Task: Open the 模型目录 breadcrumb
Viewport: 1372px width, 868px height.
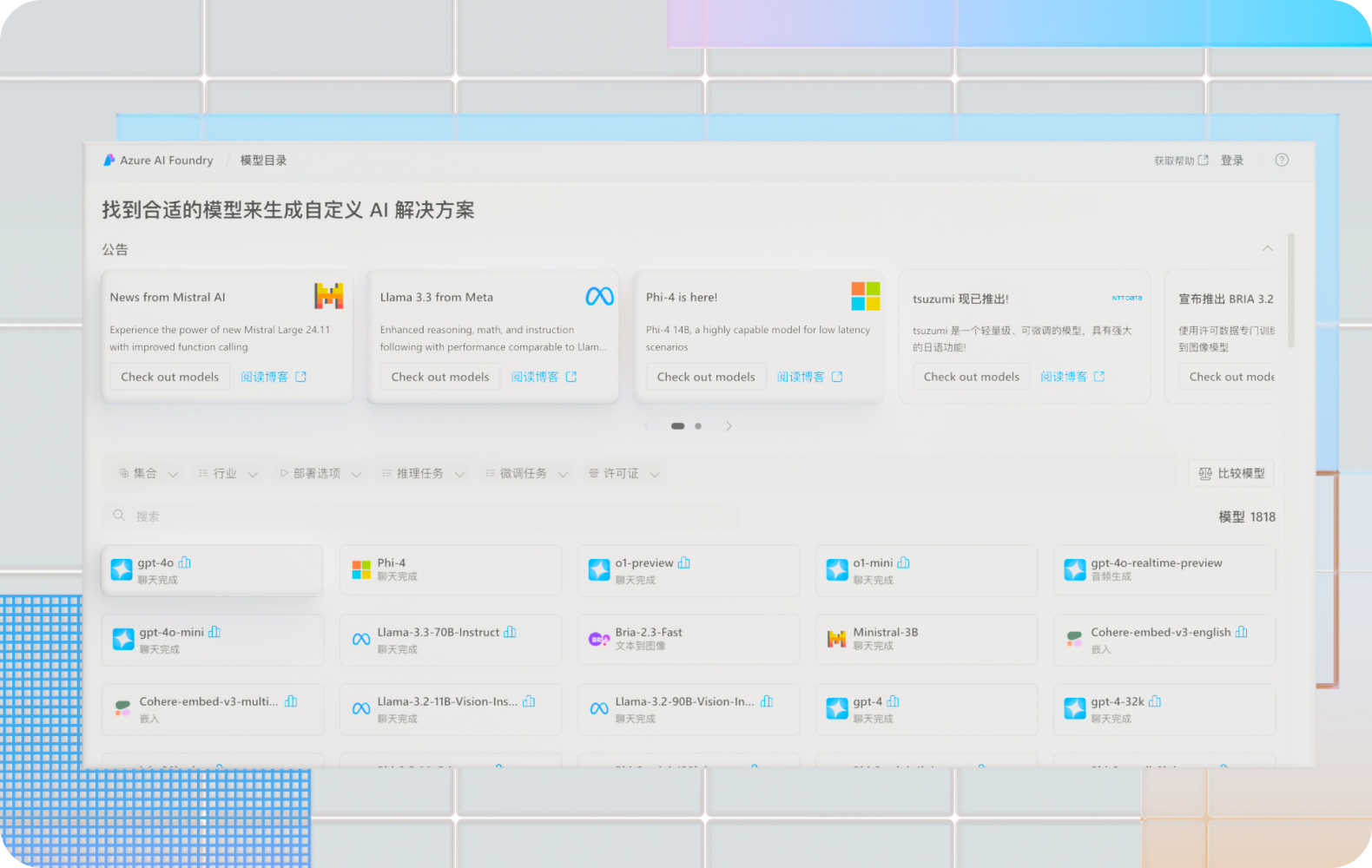Action: pyautogui.click(x=263, y=161)
